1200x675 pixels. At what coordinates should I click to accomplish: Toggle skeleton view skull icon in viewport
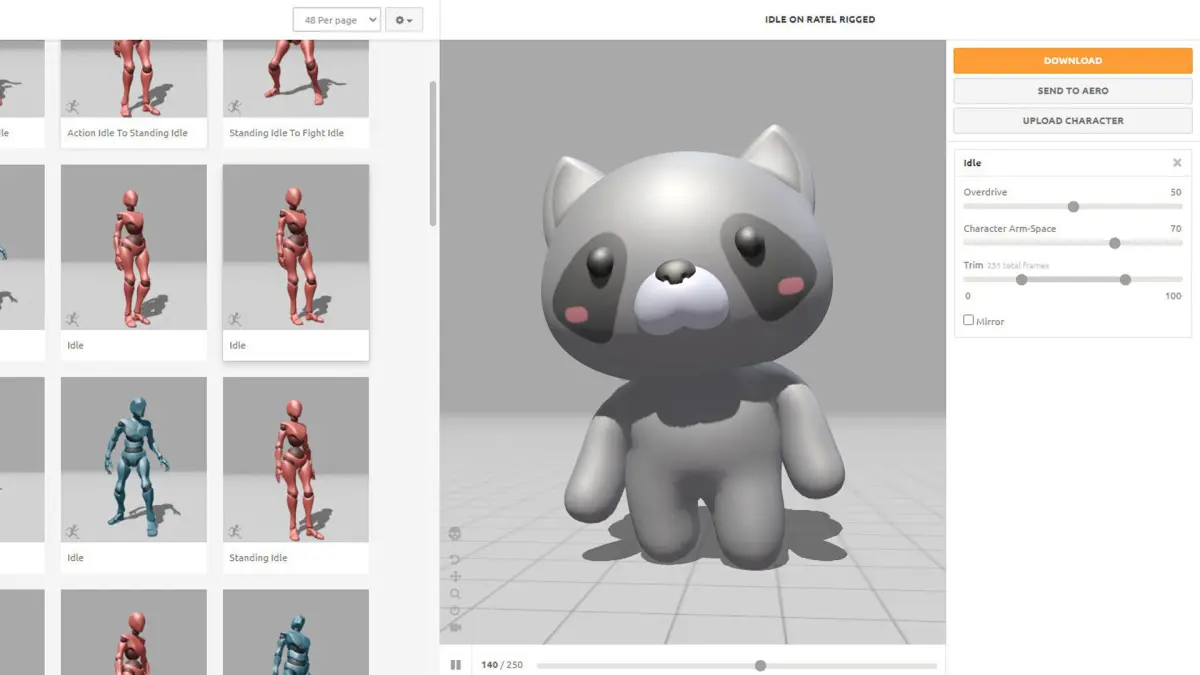tap(455, 535)
